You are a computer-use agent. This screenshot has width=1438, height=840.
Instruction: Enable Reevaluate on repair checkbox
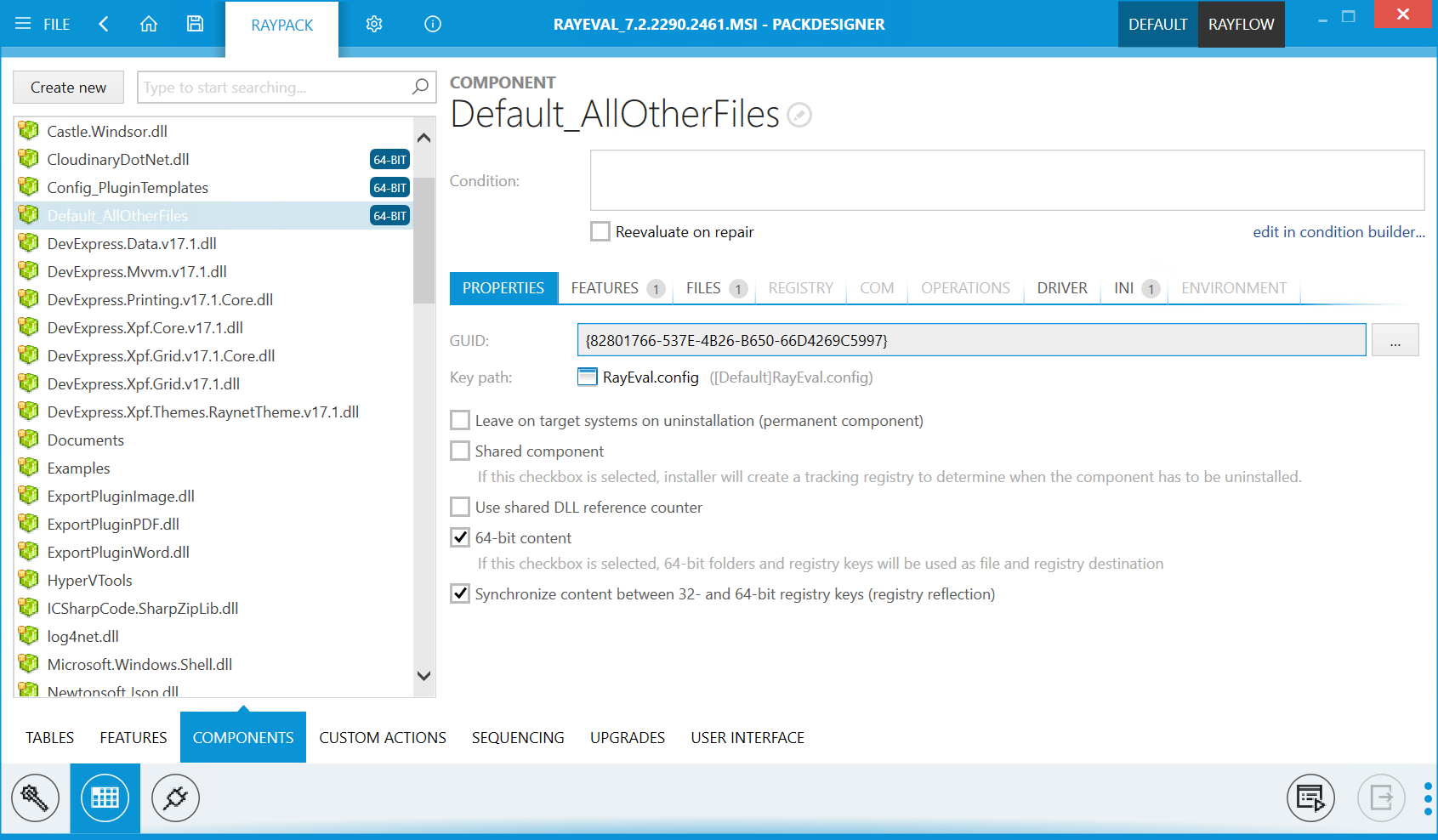click(600, 231)
